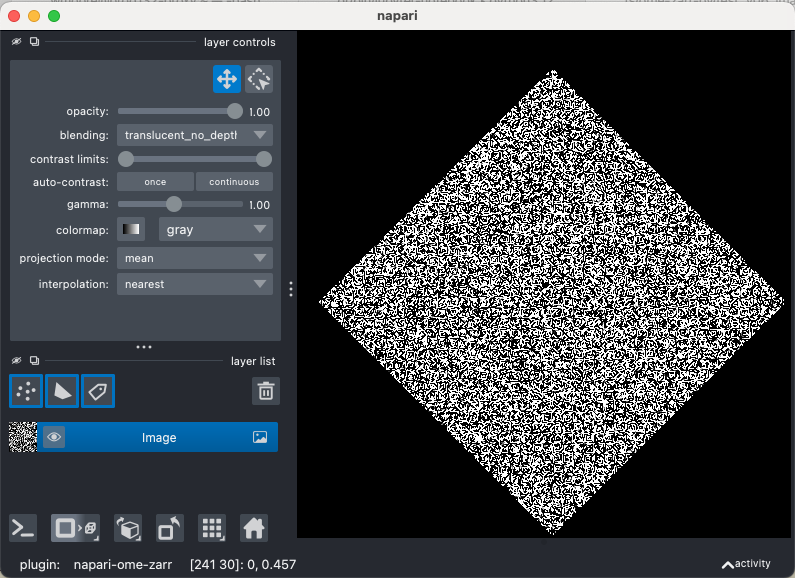Click the 'blending:' label
The width and height of the screenshot is (795, 578).
click(x=84, y=135)
